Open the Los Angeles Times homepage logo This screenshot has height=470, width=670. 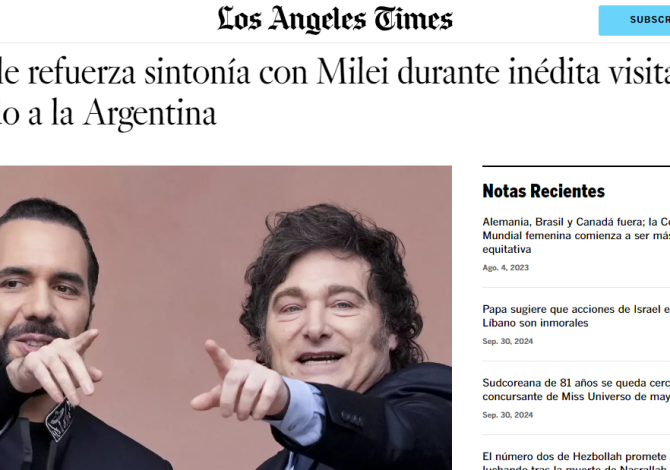(335, 19)
